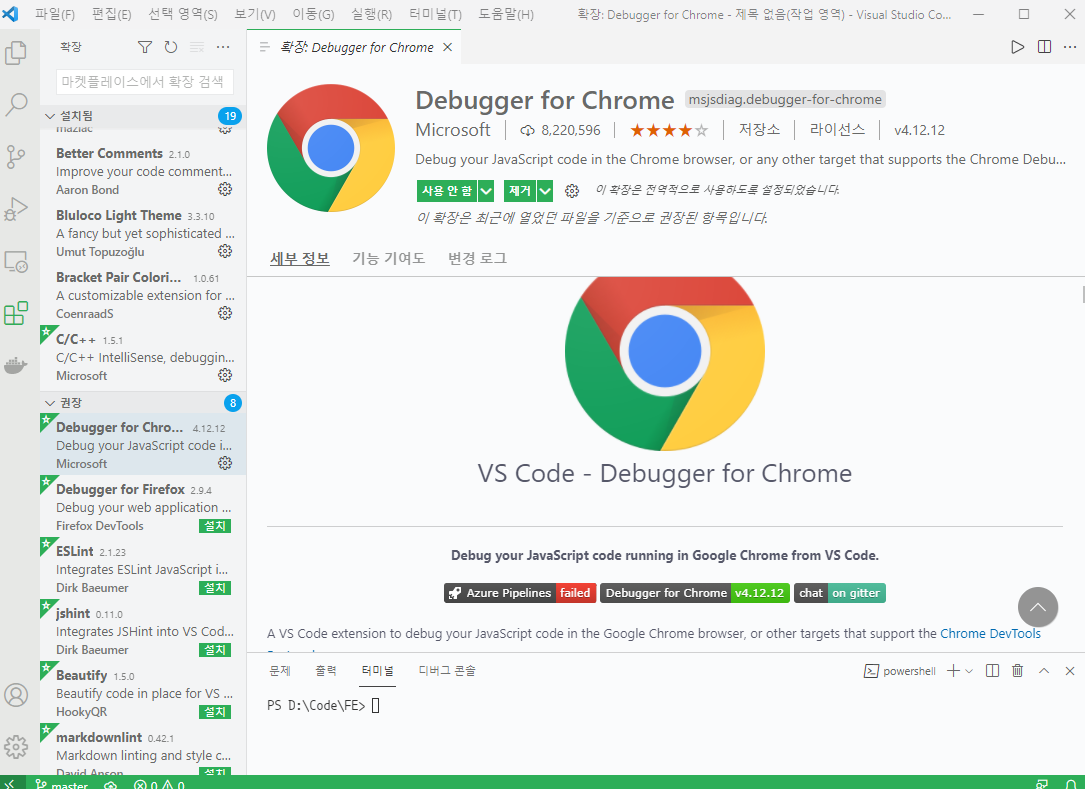
Task: Open the Help menu
Action: tap(506, 14)
